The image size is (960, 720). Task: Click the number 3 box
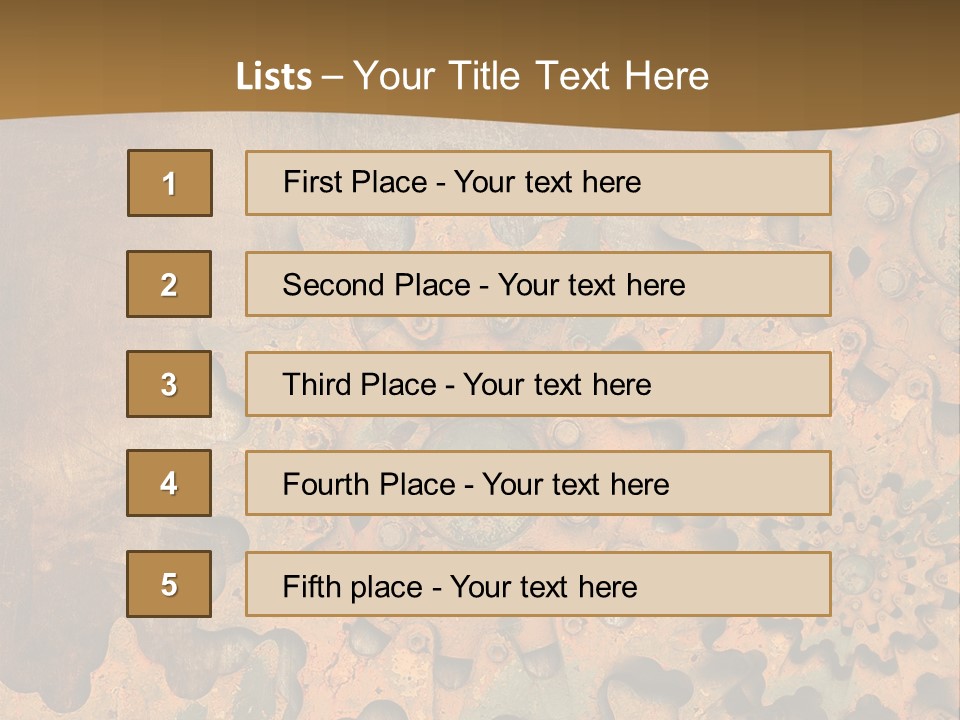[x=169, y=384]
